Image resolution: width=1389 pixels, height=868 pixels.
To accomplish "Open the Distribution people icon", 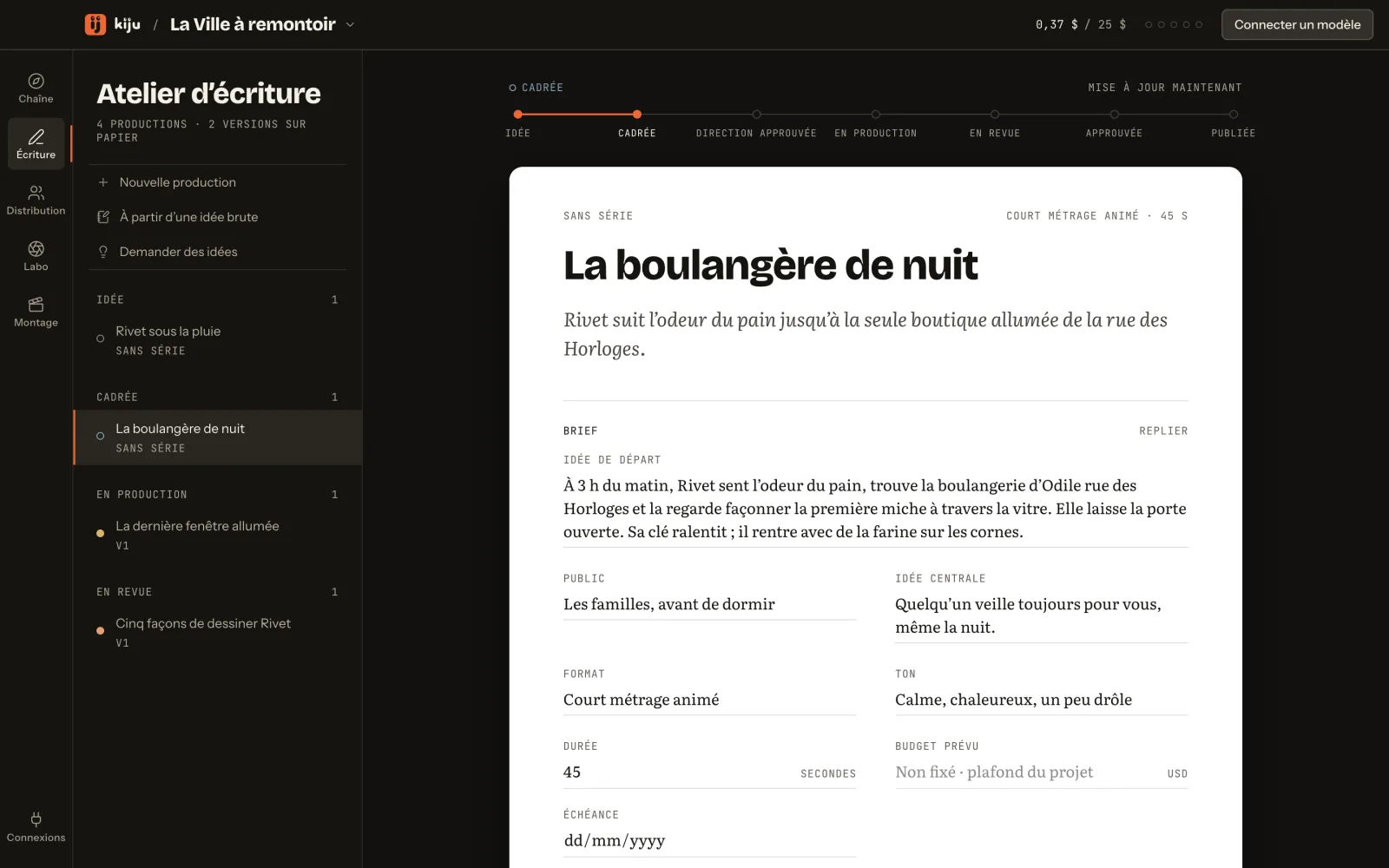I will [36, 193].
